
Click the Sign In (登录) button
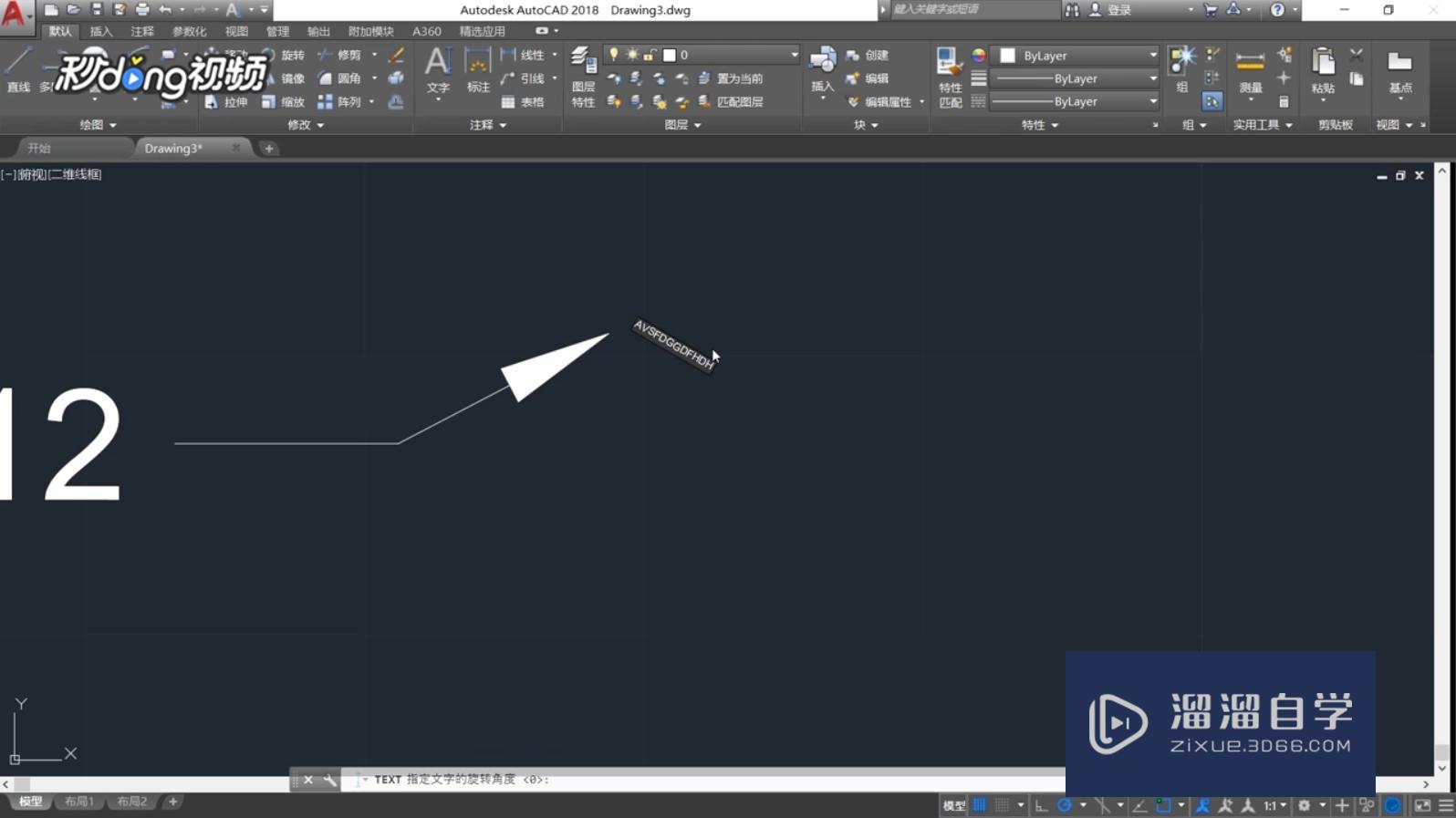[1110, 10]
